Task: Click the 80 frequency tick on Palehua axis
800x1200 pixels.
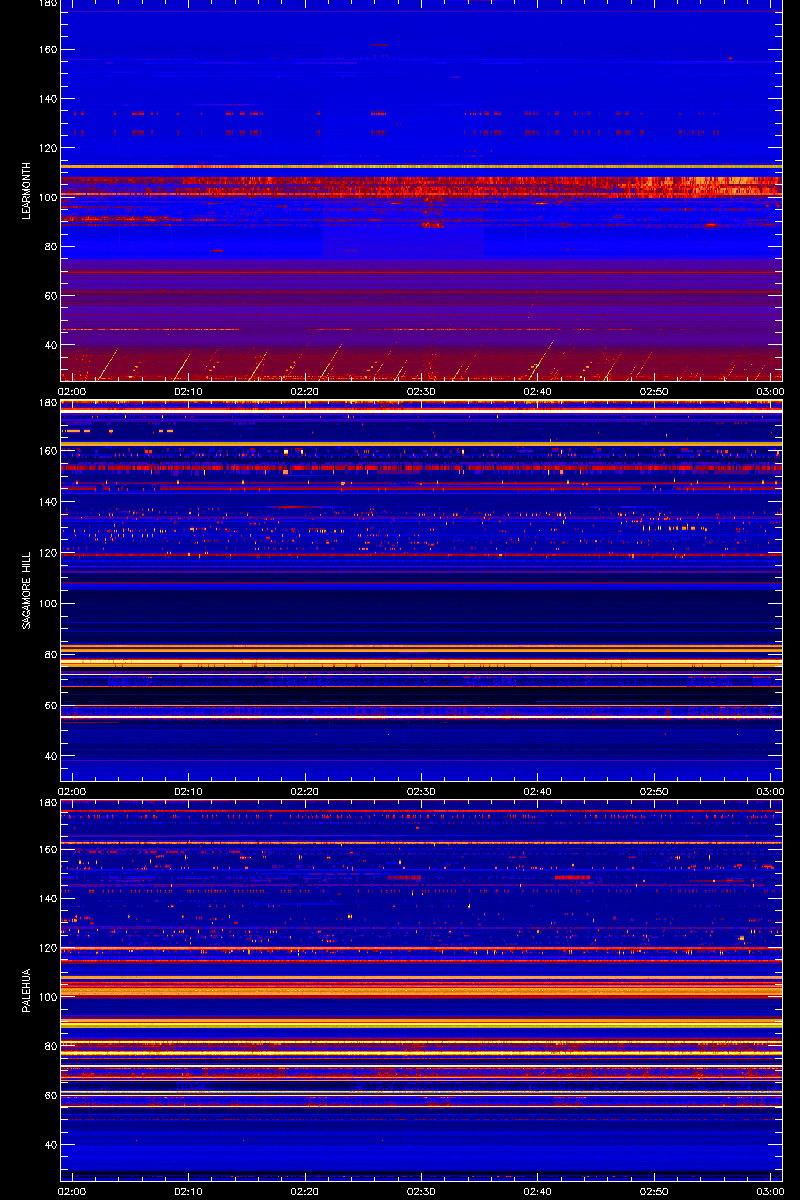Action: [50, 1046]
